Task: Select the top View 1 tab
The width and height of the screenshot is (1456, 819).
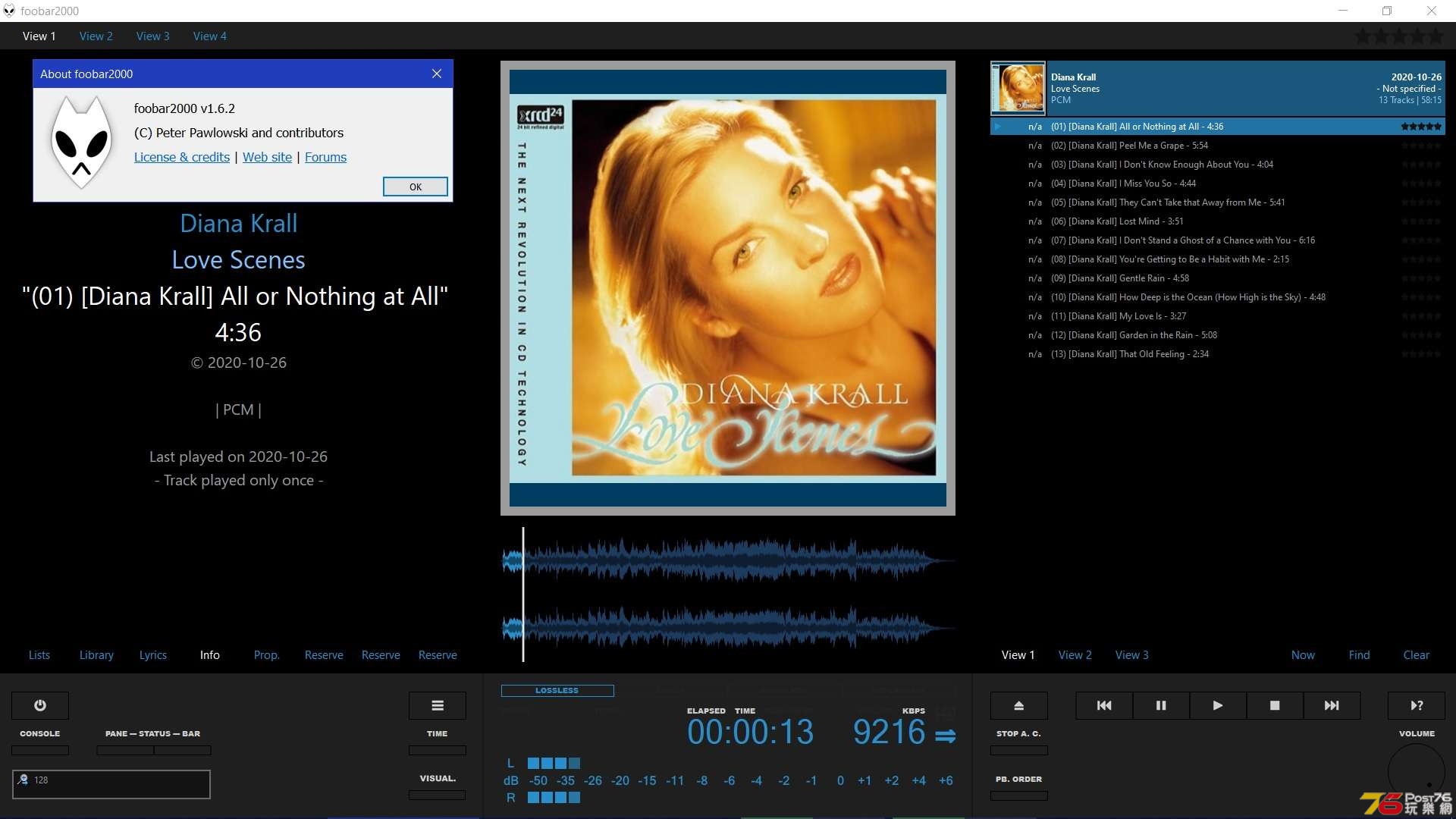Action: pyautogui.click(x=39, y=36)
